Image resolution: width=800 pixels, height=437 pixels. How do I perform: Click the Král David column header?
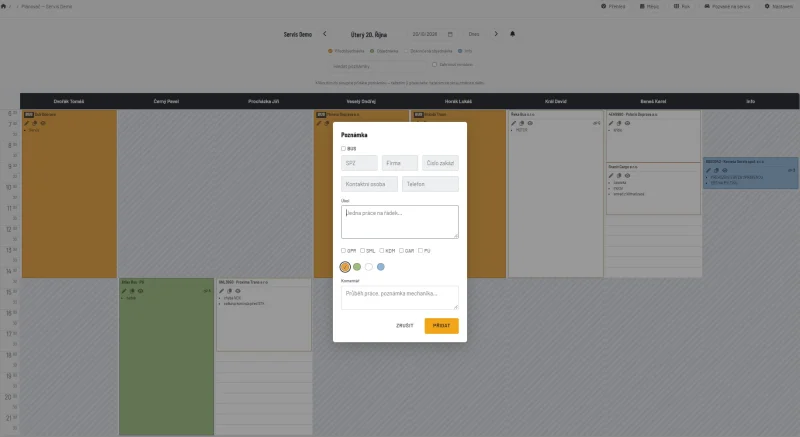pyautogui.click(x=556, y=101)
